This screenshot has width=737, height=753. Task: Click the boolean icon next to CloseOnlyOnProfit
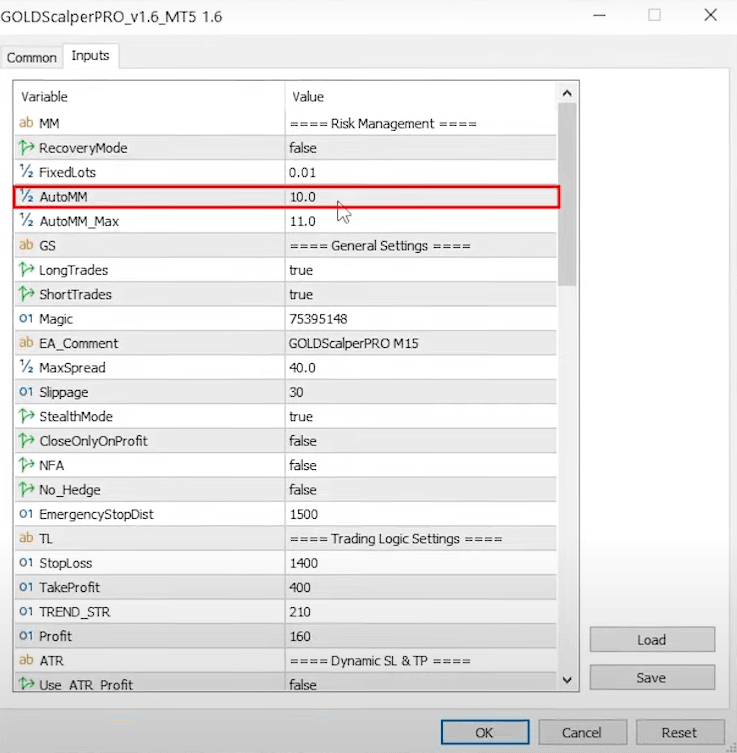point(26,440)
